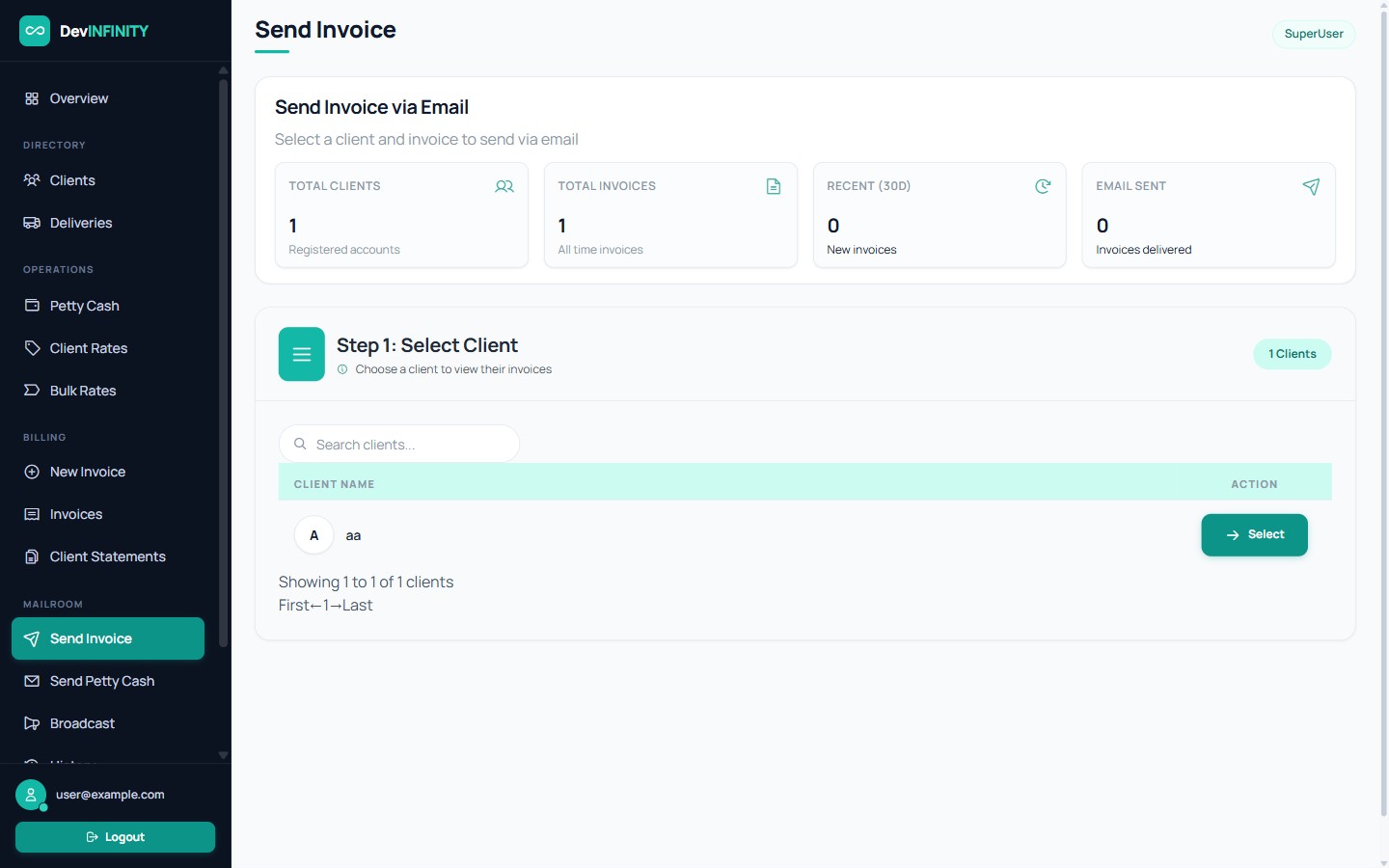This screenshot has width=1389, height=868.
Task: Navigate to Client Statements under Billing
Action: point(108,556)
